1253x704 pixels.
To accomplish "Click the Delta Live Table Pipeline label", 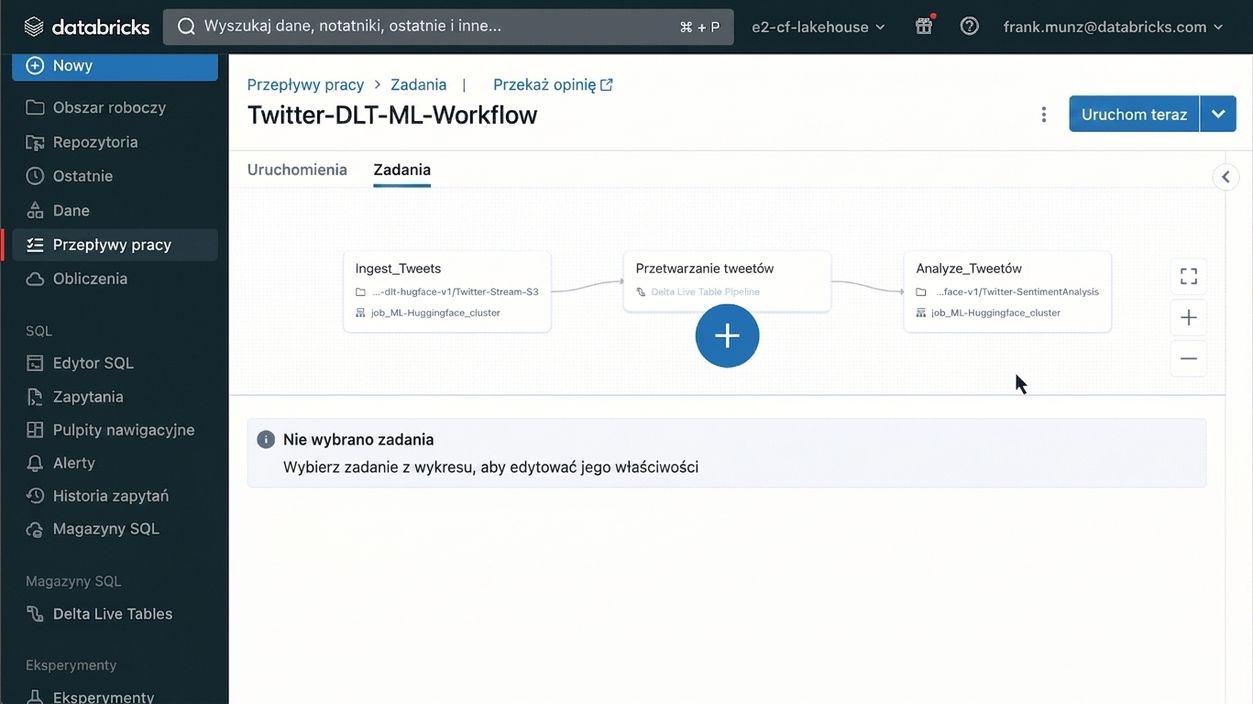I will [705, 292].
